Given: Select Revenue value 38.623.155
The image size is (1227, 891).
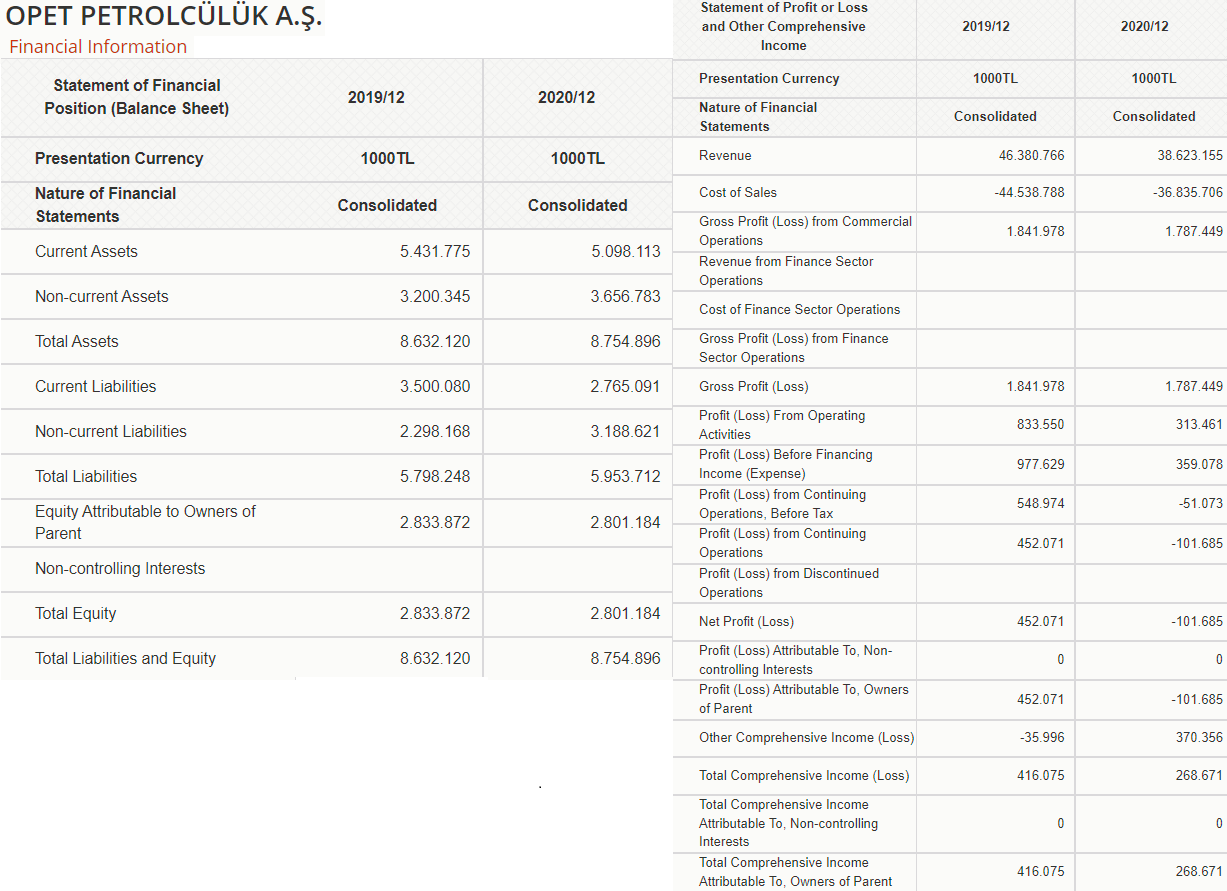Looking at the screenshot, I should (x=1190, y=155).
